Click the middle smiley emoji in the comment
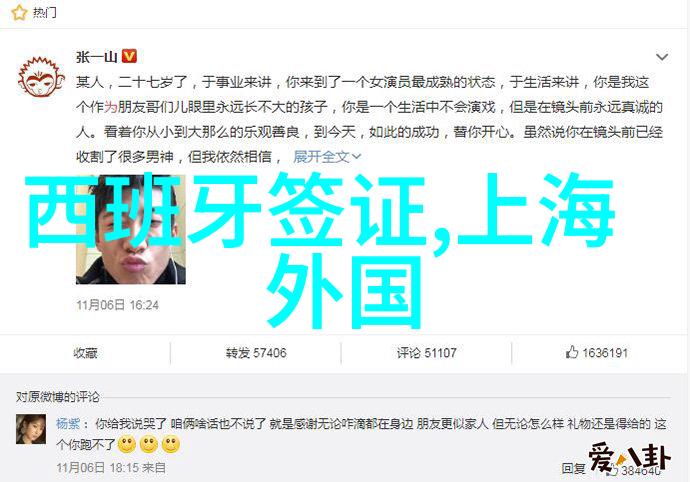Screen dimensions: 690x482 click(x=149, y=444)
